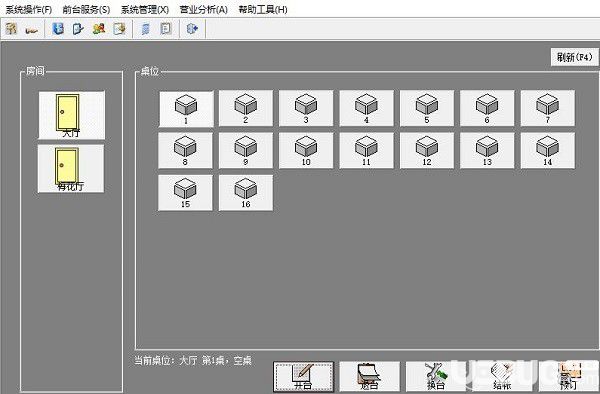Screen dimensions: 600x394
Task: Open the 系统操作(F) menu
Action: pyautogui.click(x=28, y=9)
